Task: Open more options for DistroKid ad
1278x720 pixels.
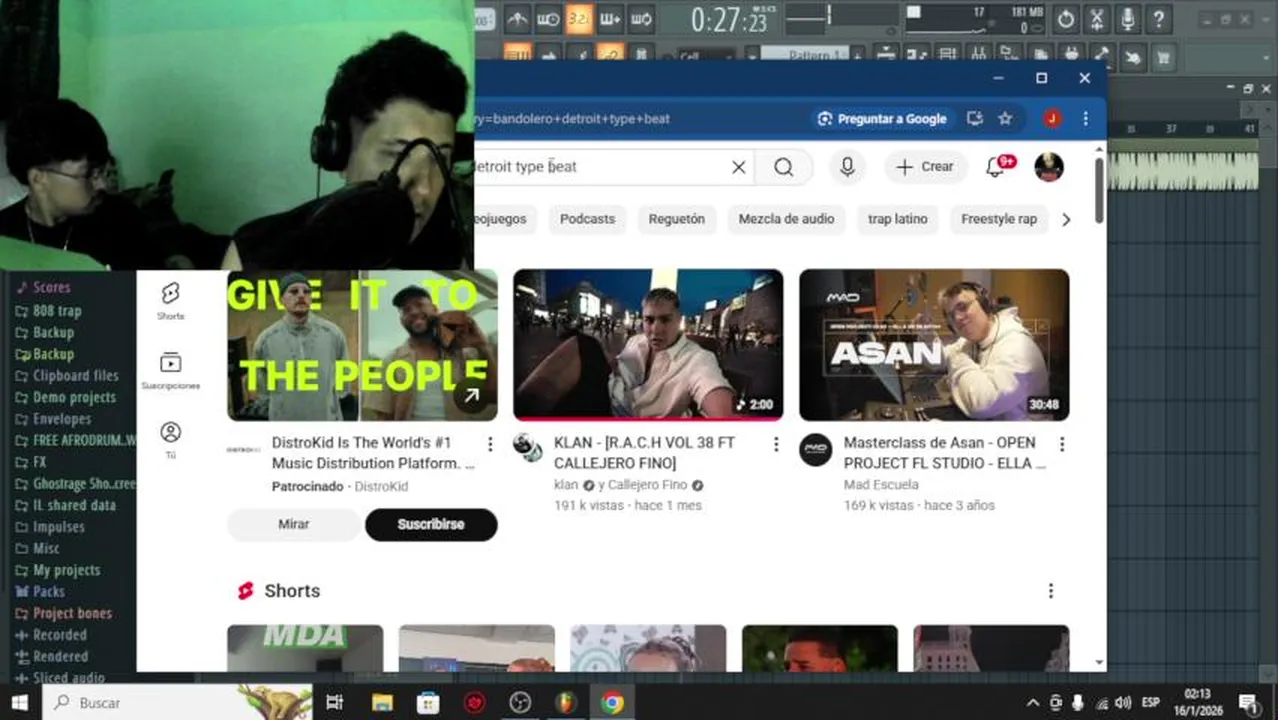Action: (x=490, y=444)
